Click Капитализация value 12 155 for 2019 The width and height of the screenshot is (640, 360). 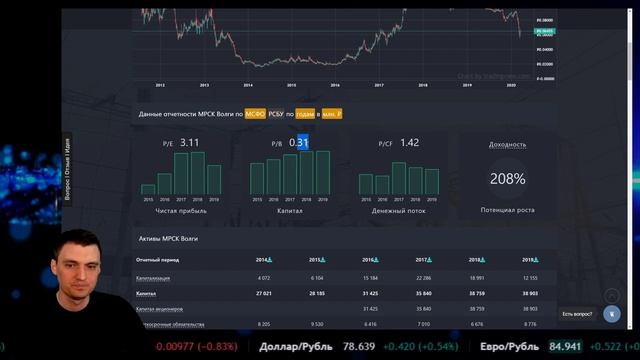tap(530, 278)
